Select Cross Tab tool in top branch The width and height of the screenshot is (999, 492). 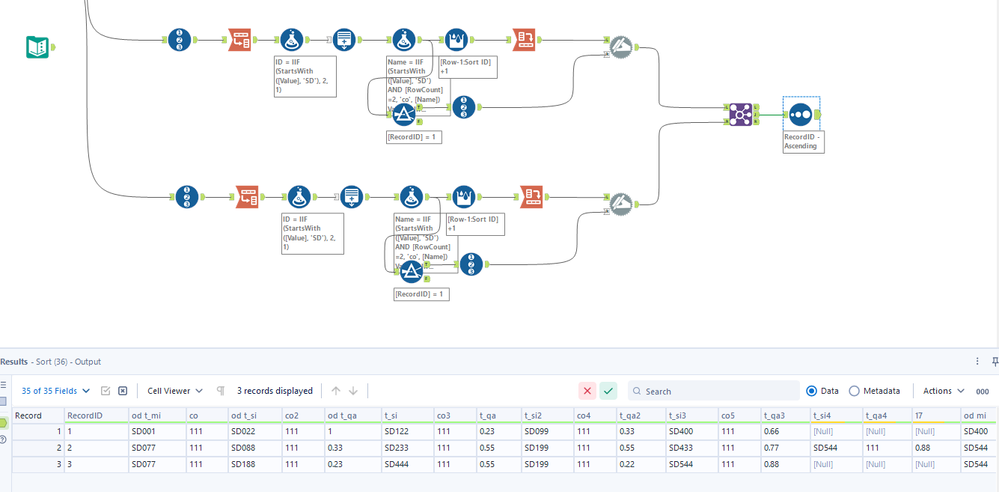pyautogui.click(x=524, y=40)
